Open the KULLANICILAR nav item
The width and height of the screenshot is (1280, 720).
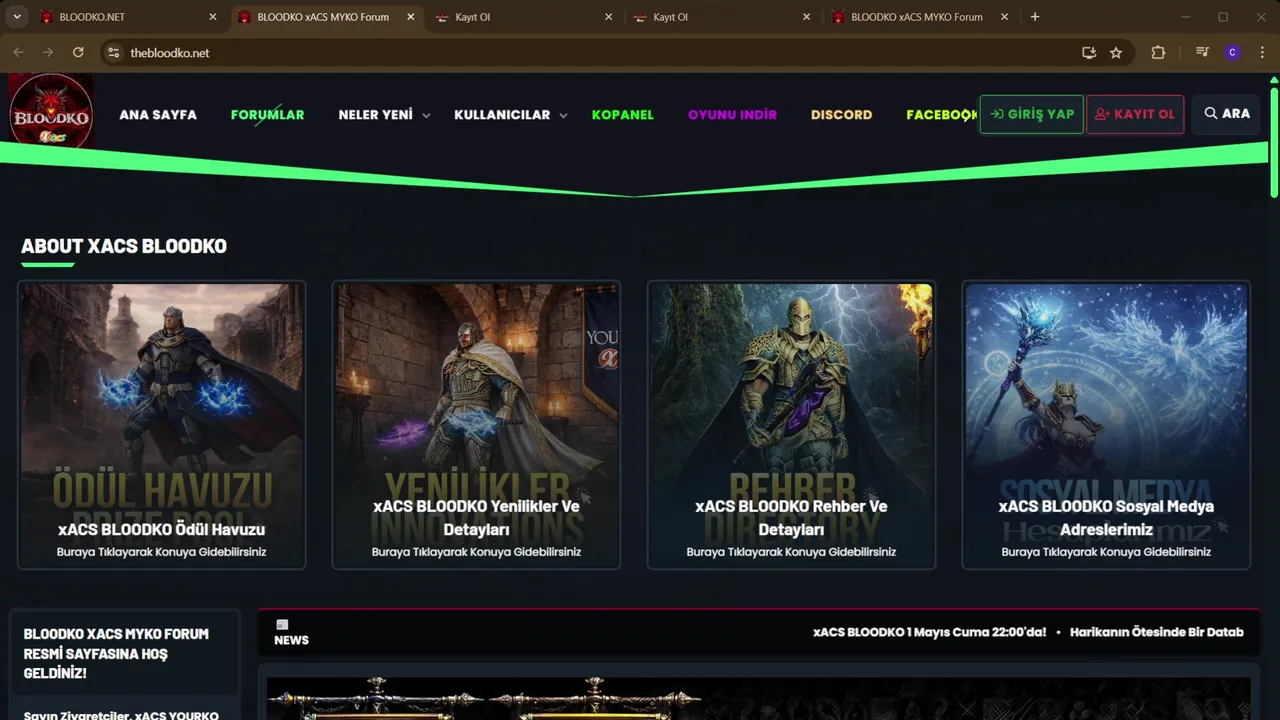click(502, 115)
